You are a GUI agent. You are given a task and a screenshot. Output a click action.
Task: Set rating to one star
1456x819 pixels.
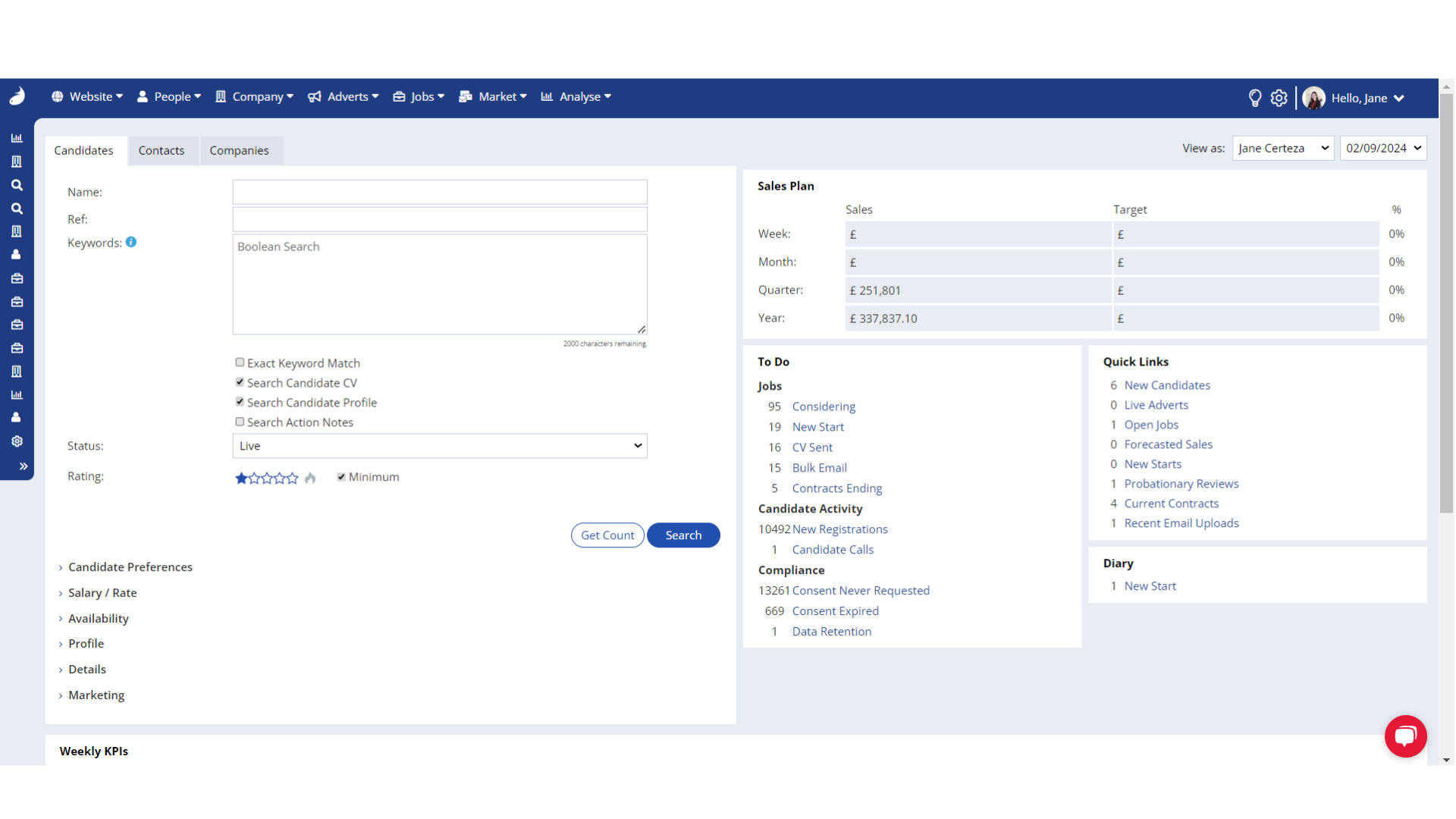[241, 478]
